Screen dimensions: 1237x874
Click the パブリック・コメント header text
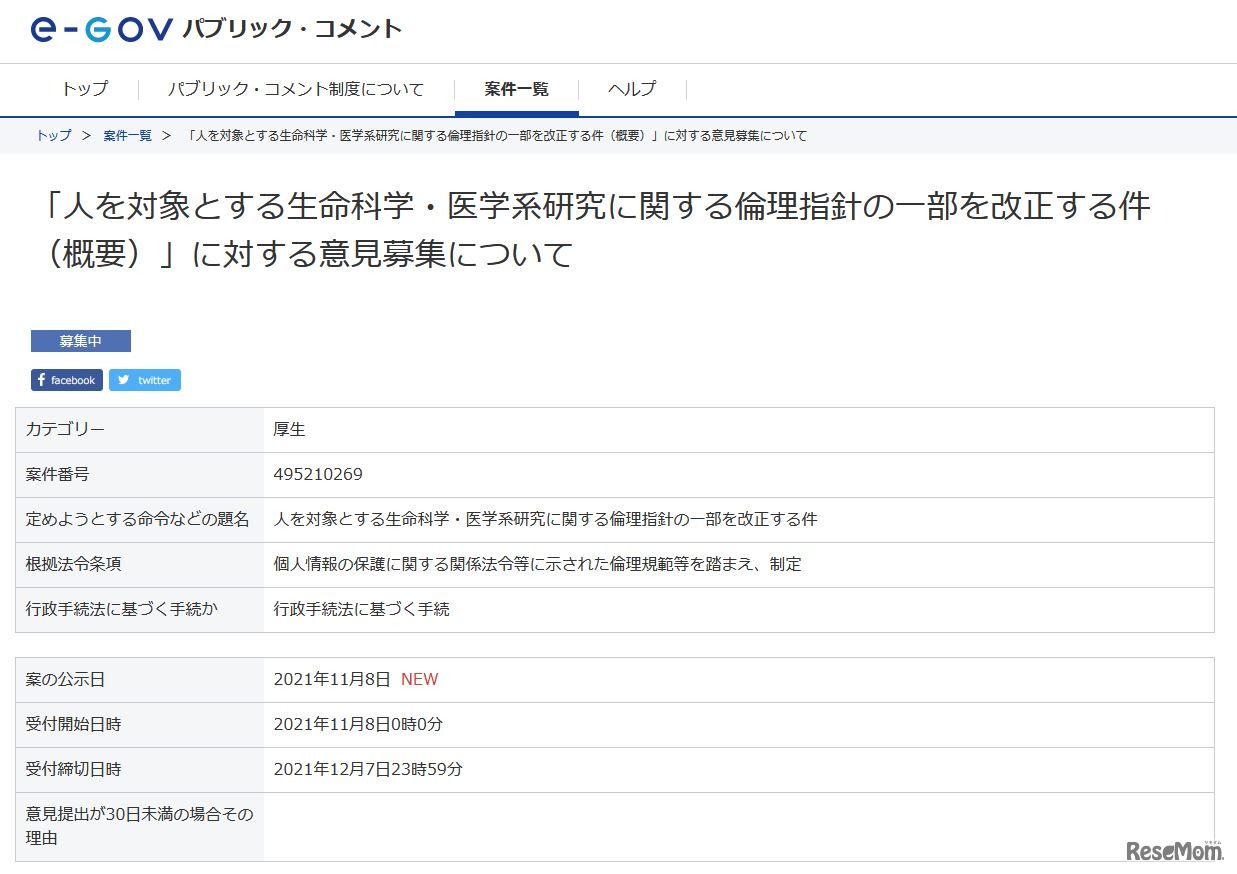[x=291, y=29]
